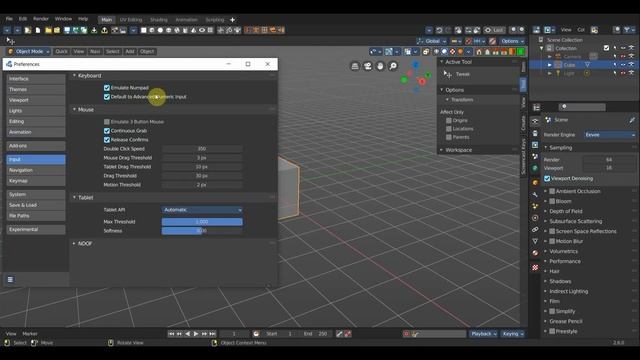This screenshot has height=360, width=640.
Task: Open the View Layer properties tab icon
Action: pos(535,145)
